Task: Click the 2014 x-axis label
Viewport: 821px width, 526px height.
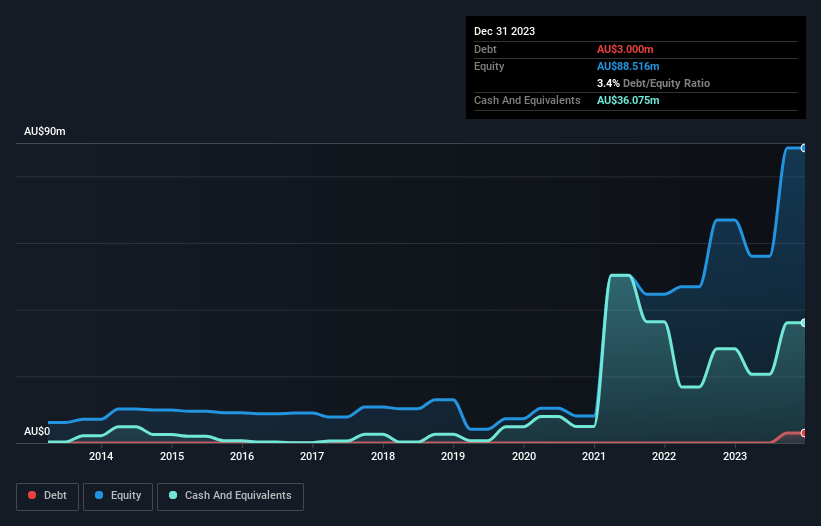Action: pos(101,456)
